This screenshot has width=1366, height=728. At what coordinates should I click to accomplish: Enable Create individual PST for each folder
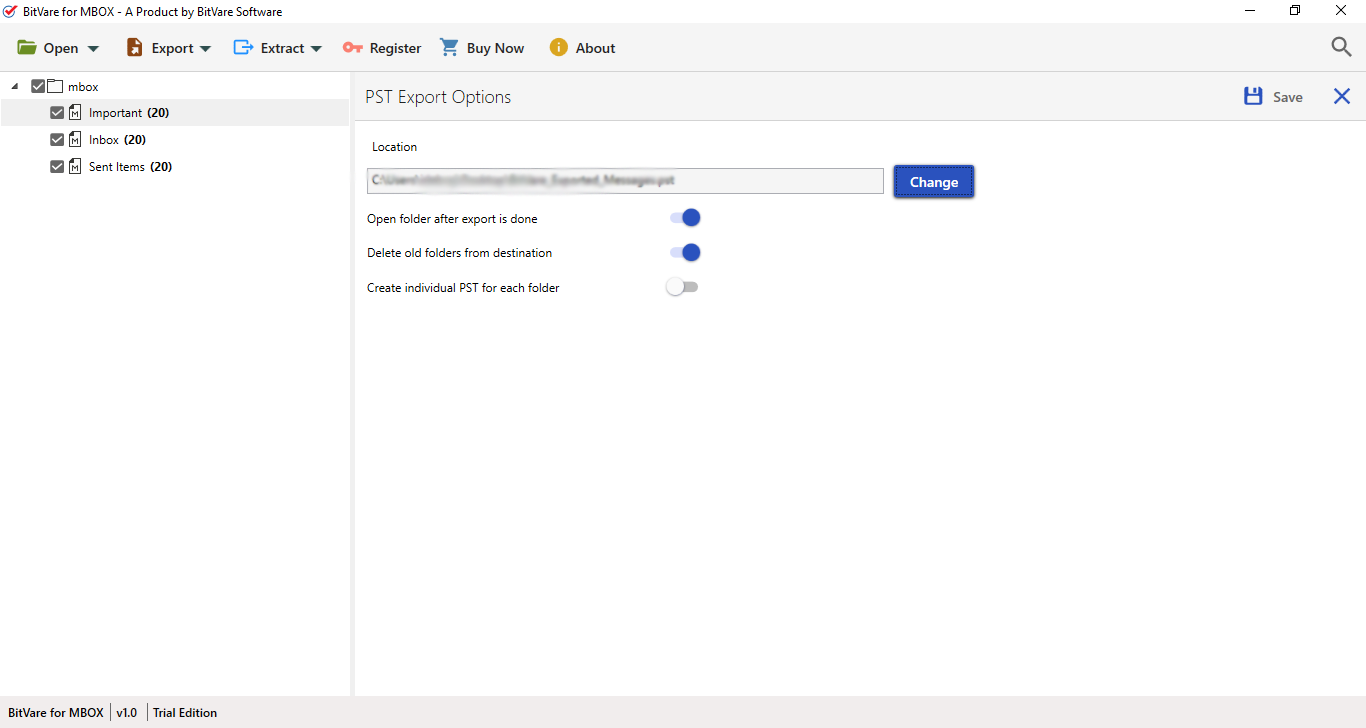click(x=682, y=287)
